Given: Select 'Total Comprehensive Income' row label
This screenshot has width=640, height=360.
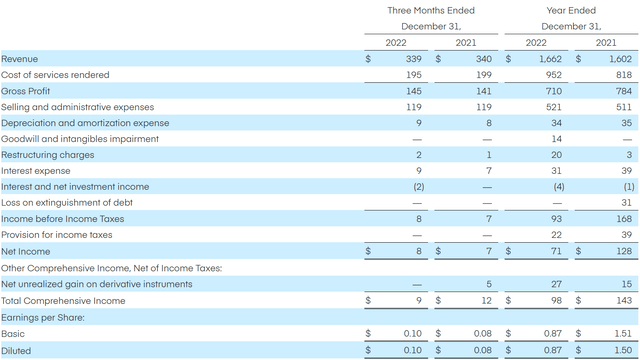Looking at the screenshot, I should (x=63, y=301).
